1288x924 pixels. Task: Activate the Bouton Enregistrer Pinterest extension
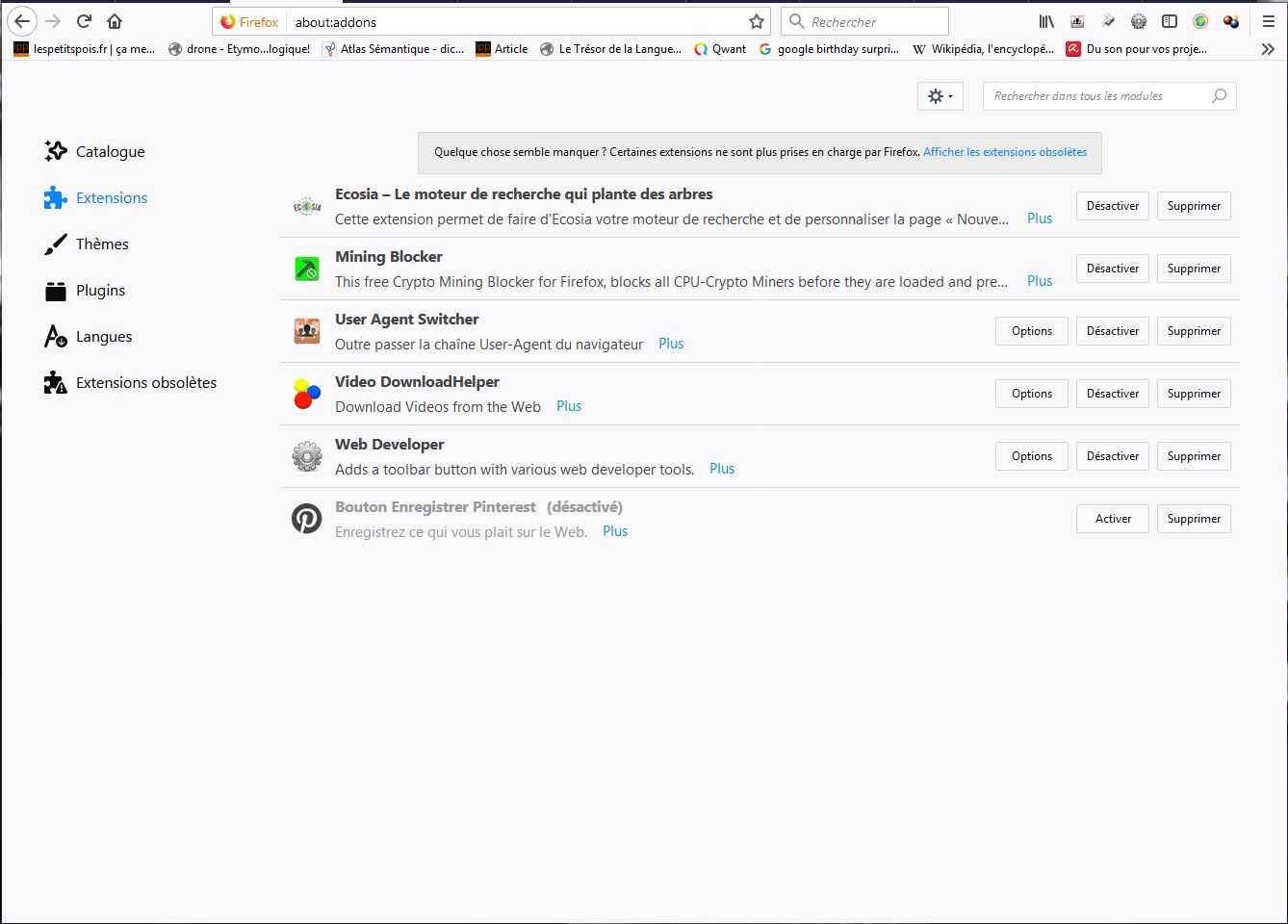coord(1112,519)
